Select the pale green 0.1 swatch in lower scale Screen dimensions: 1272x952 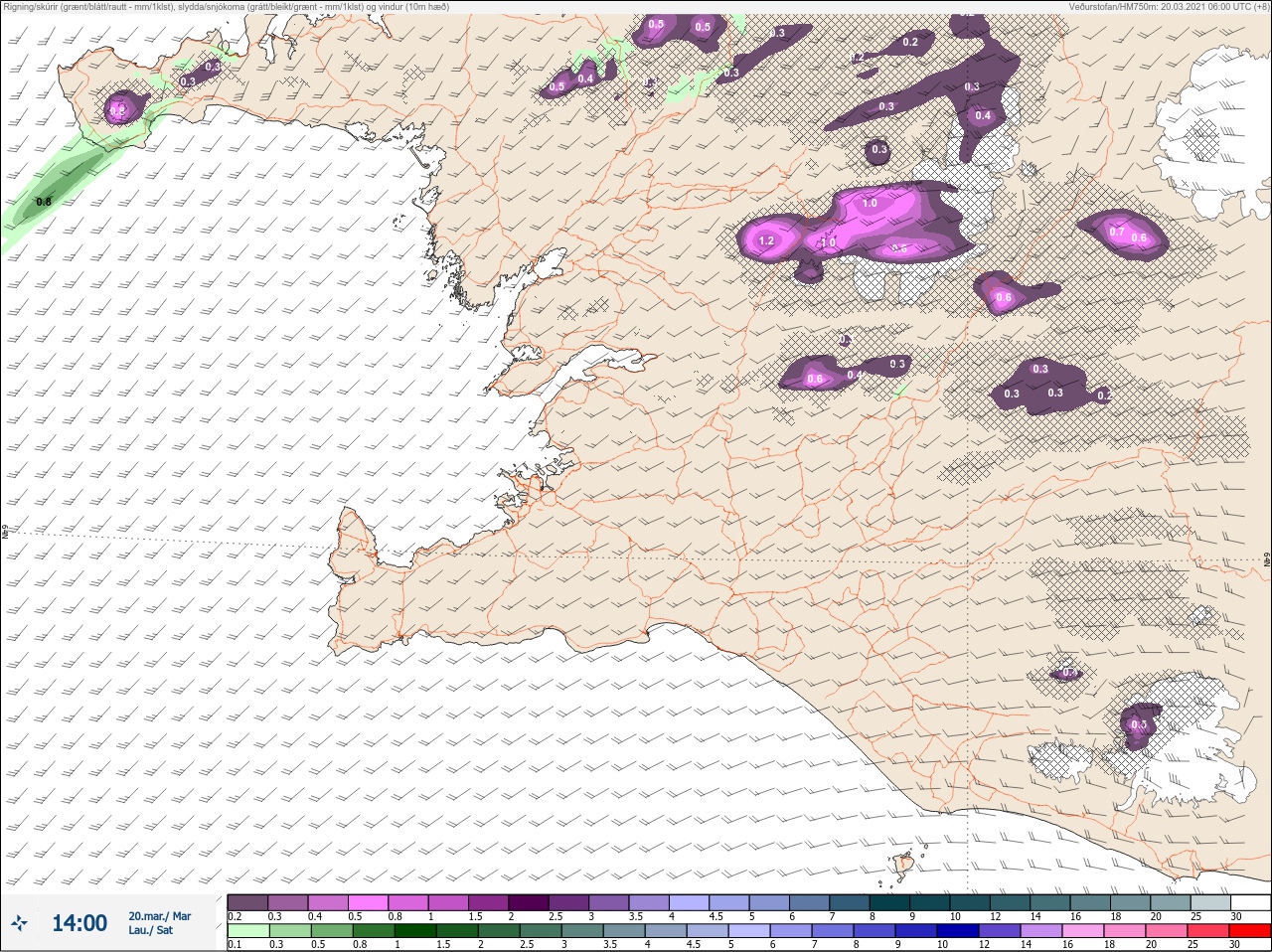(x=247, y=931)
